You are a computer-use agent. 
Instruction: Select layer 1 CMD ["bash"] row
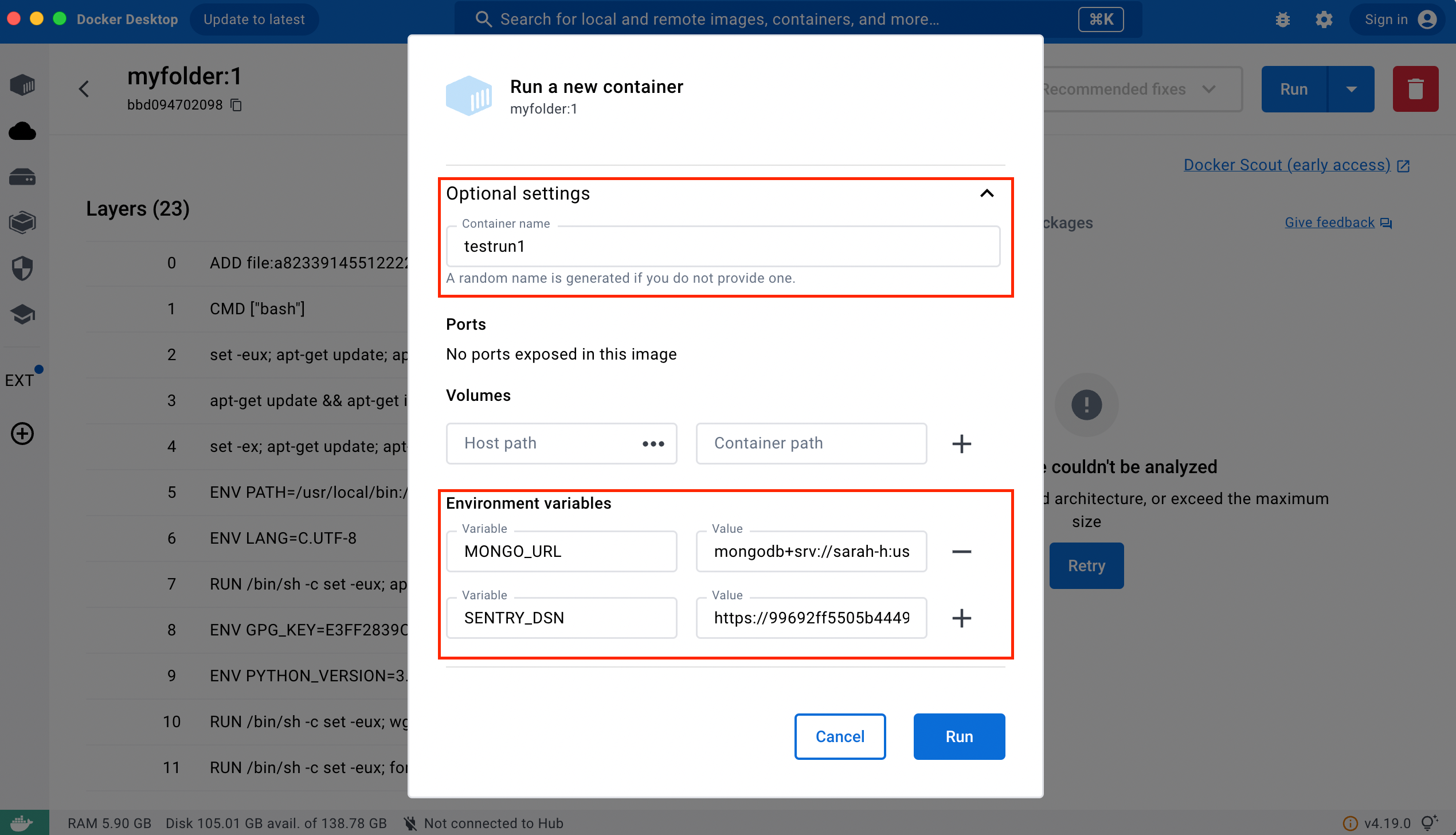247,309
